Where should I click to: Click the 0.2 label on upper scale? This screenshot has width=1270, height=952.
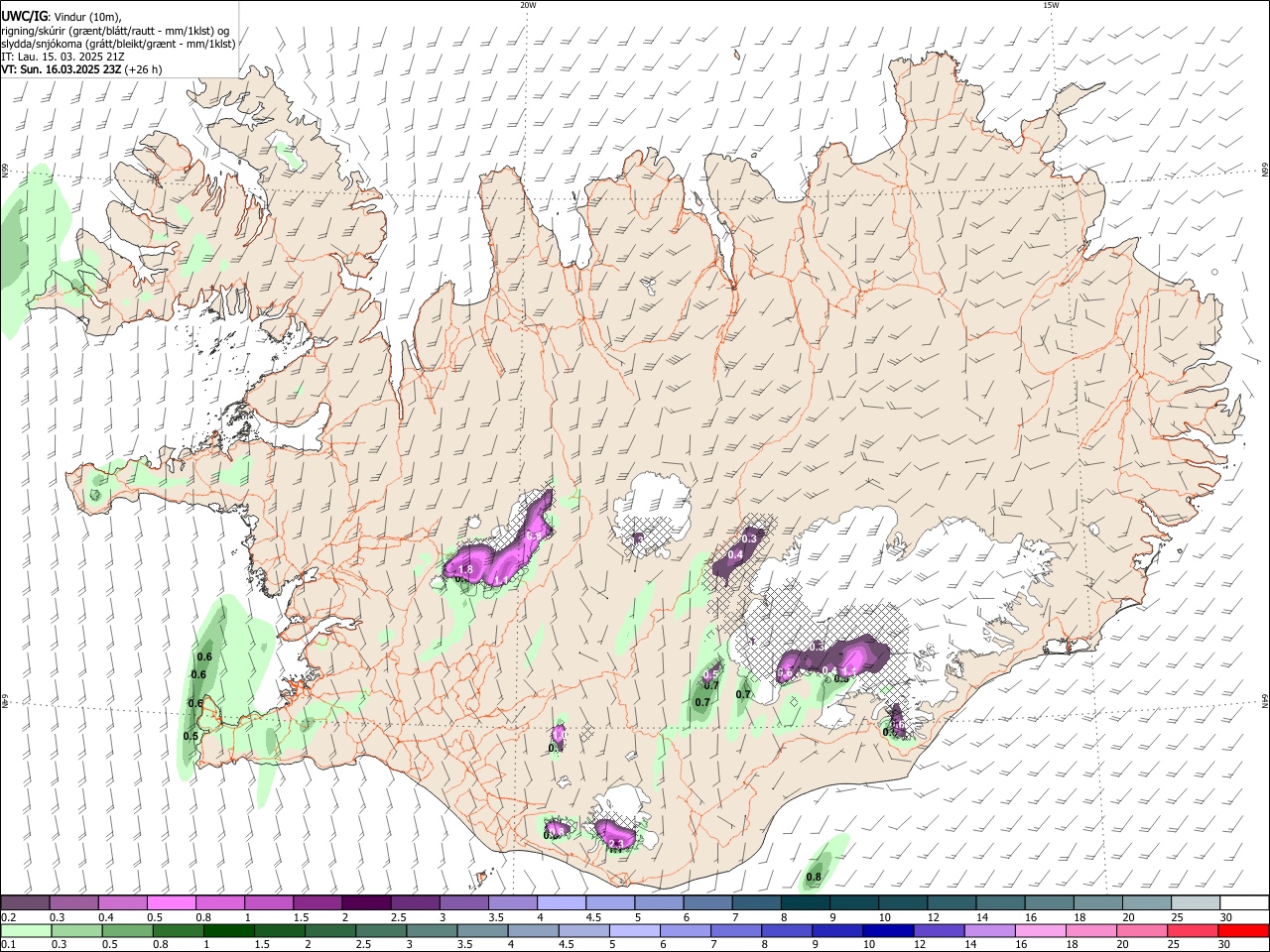(9, 917)
